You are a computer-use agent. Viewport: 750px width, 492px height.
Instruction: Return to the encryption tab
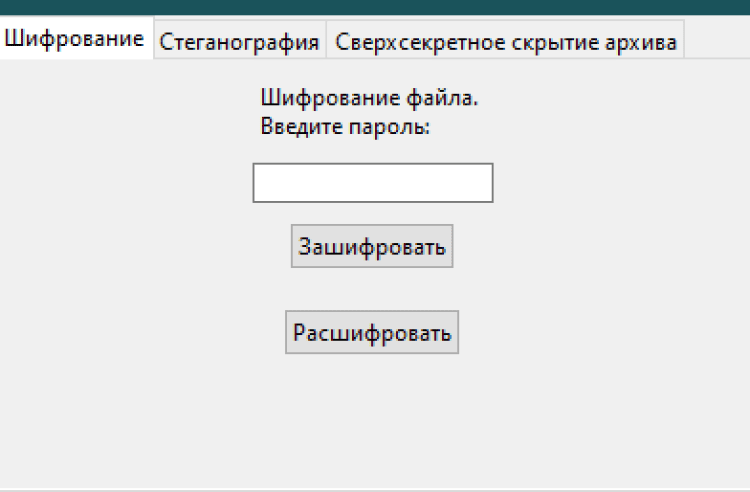point(75,40)
